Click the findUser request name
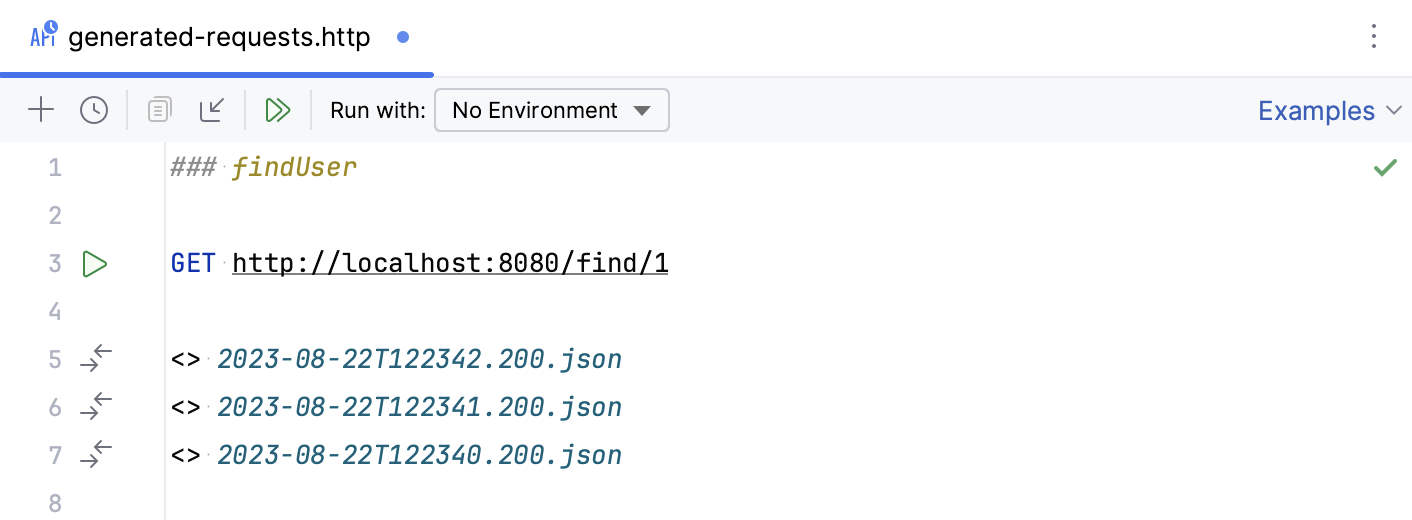The image size is (1412, 520). coord(294,168)
